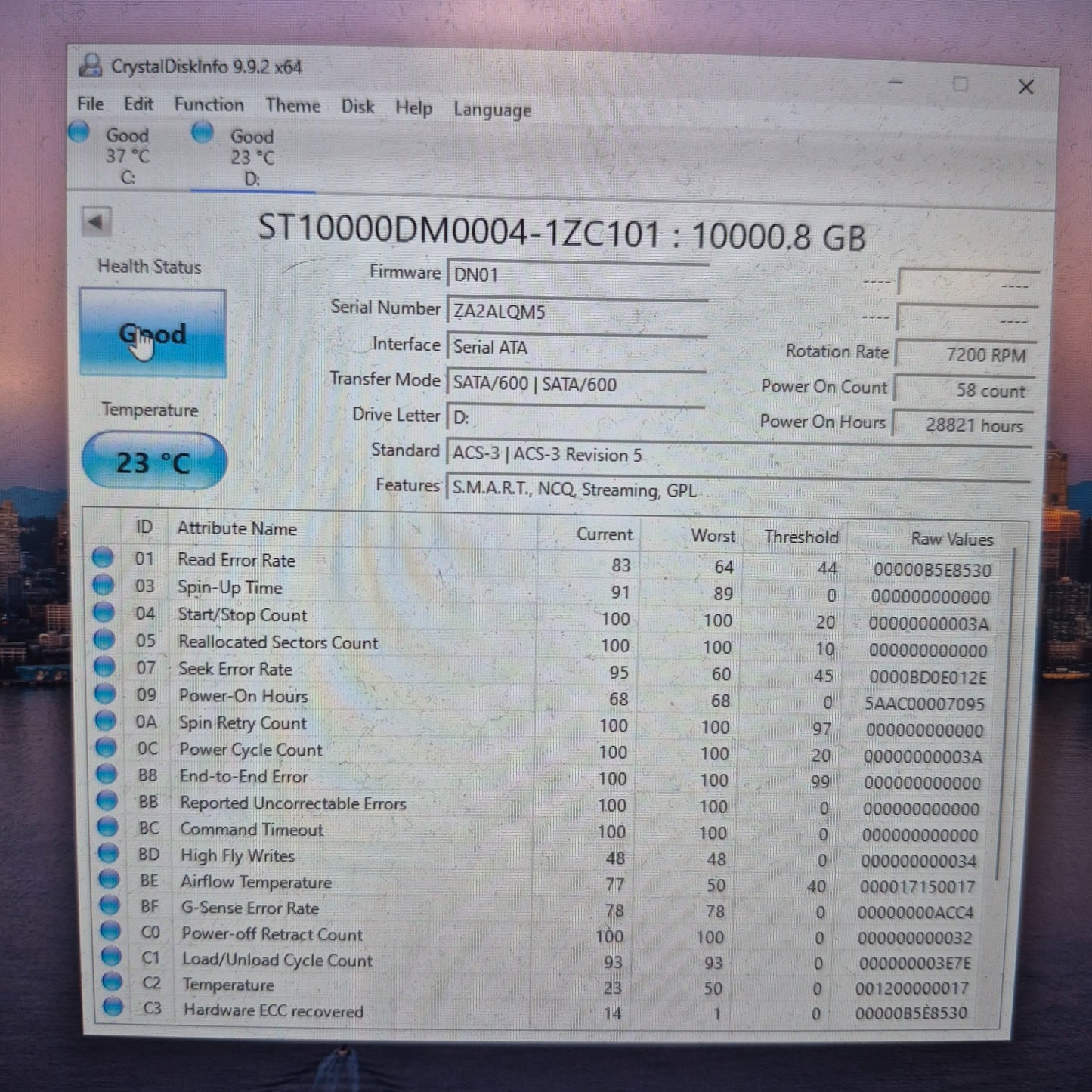Click the Drive Letter field
The image size is (1092, 1092).
(x=577, y=418)
